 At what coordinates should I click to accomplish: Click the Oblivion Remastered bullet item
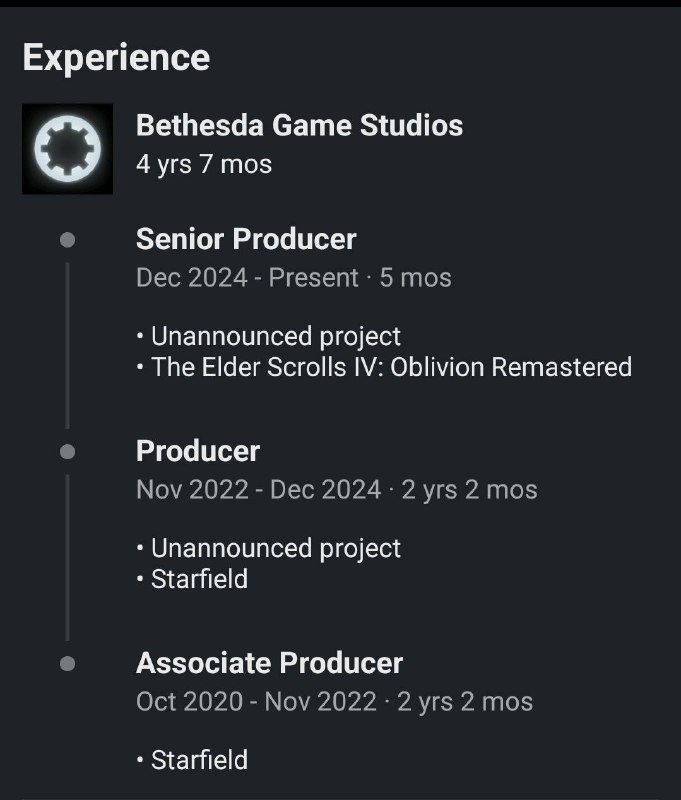coord(385,367)
